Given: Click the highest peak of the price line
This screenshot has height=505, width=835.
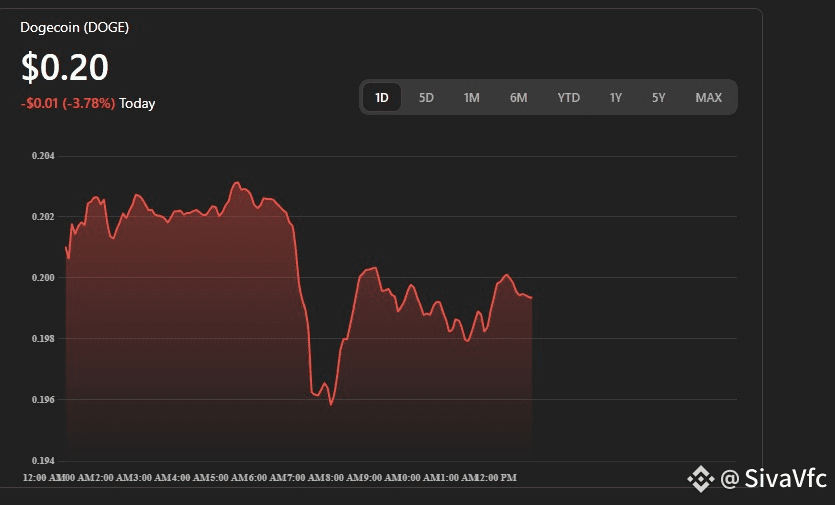Looking at the screenshot, I should point(236,183).
